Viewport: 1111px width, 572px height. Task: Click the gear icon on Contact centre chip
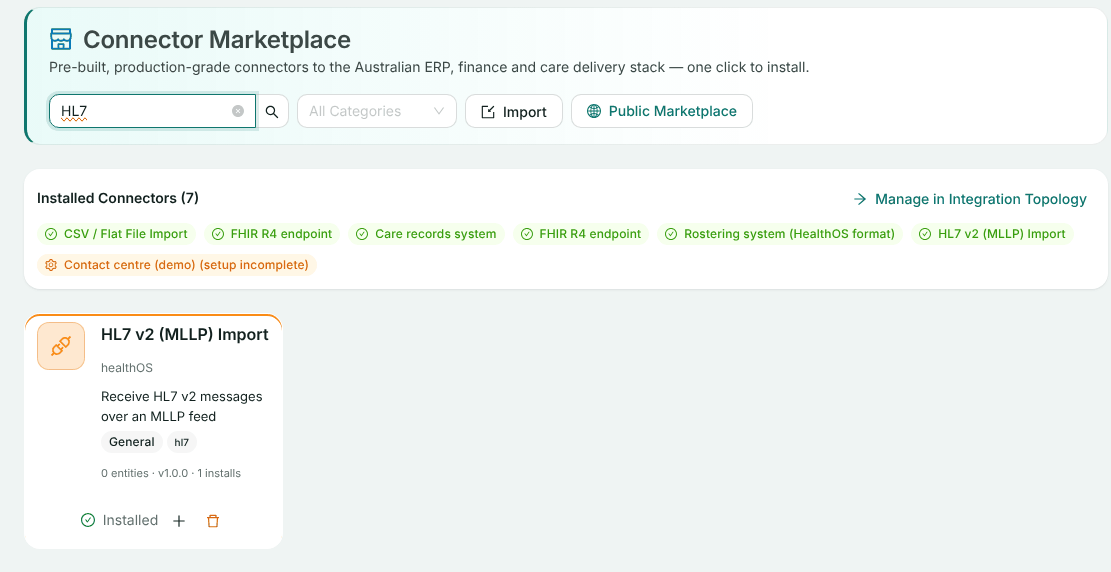[51, 265]
